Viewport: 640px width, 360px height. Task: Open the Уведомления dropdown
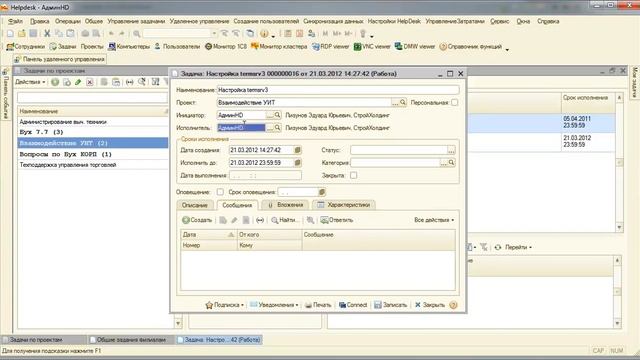pos(274,305)
